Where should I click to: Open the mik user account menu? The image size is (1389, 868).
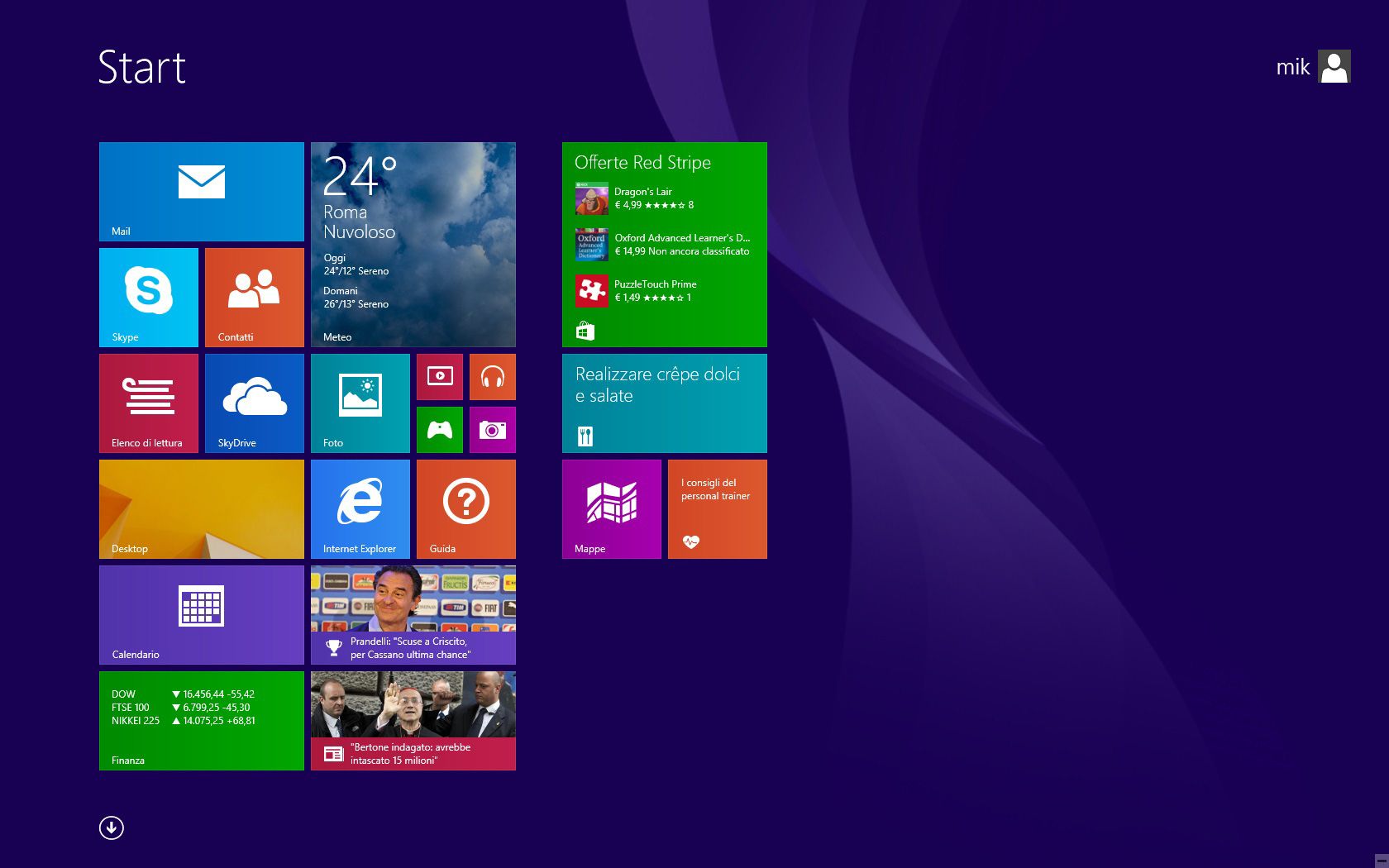1312,67
